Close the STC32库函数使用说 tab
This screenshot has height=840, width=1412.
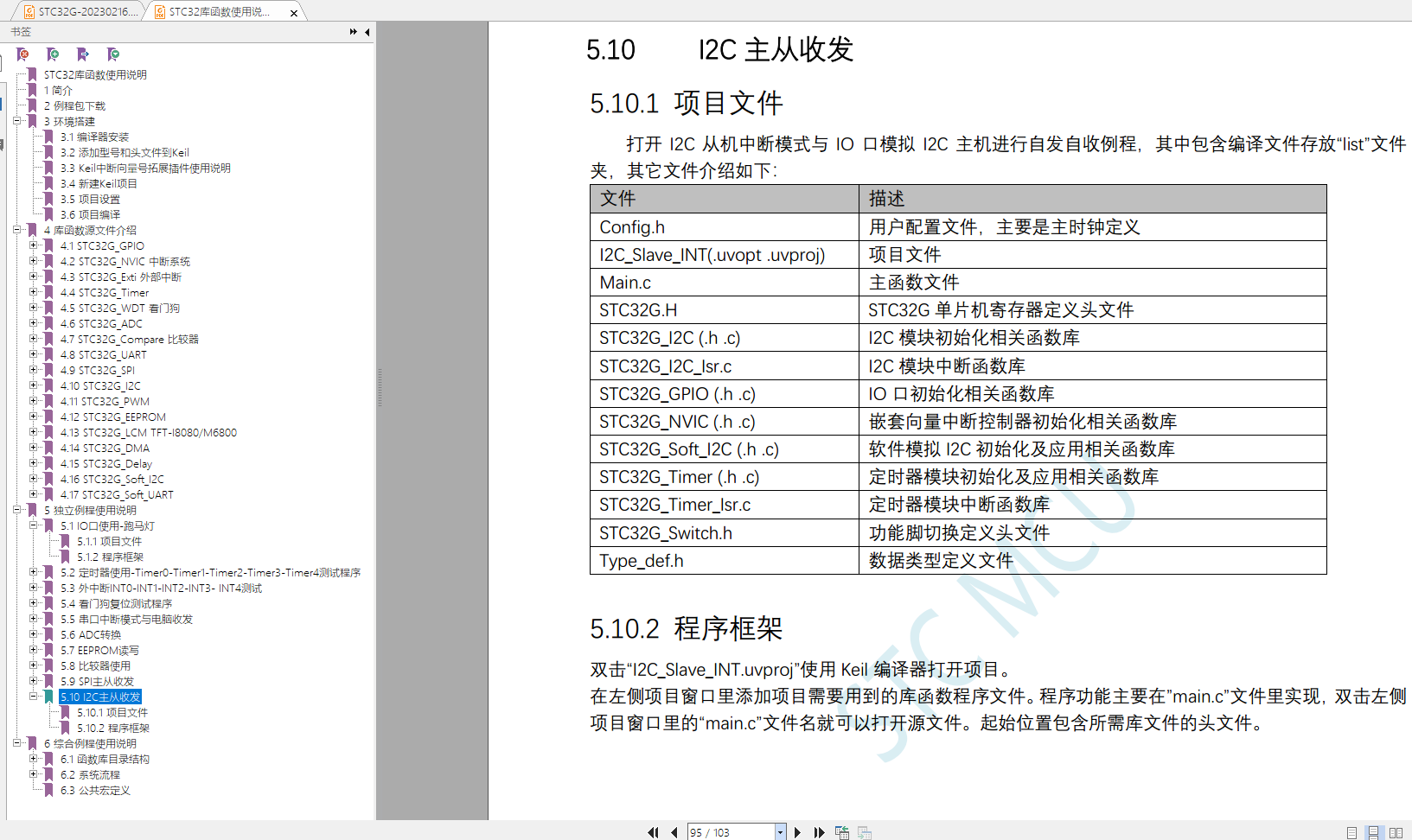294,13
